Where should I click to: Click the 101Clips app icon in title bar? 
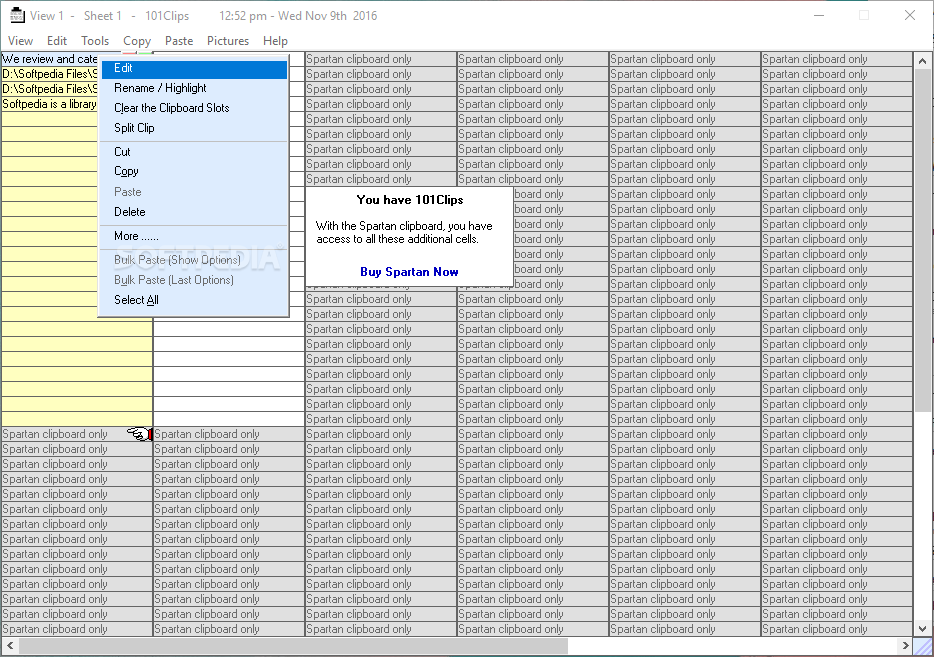(17, 15)
